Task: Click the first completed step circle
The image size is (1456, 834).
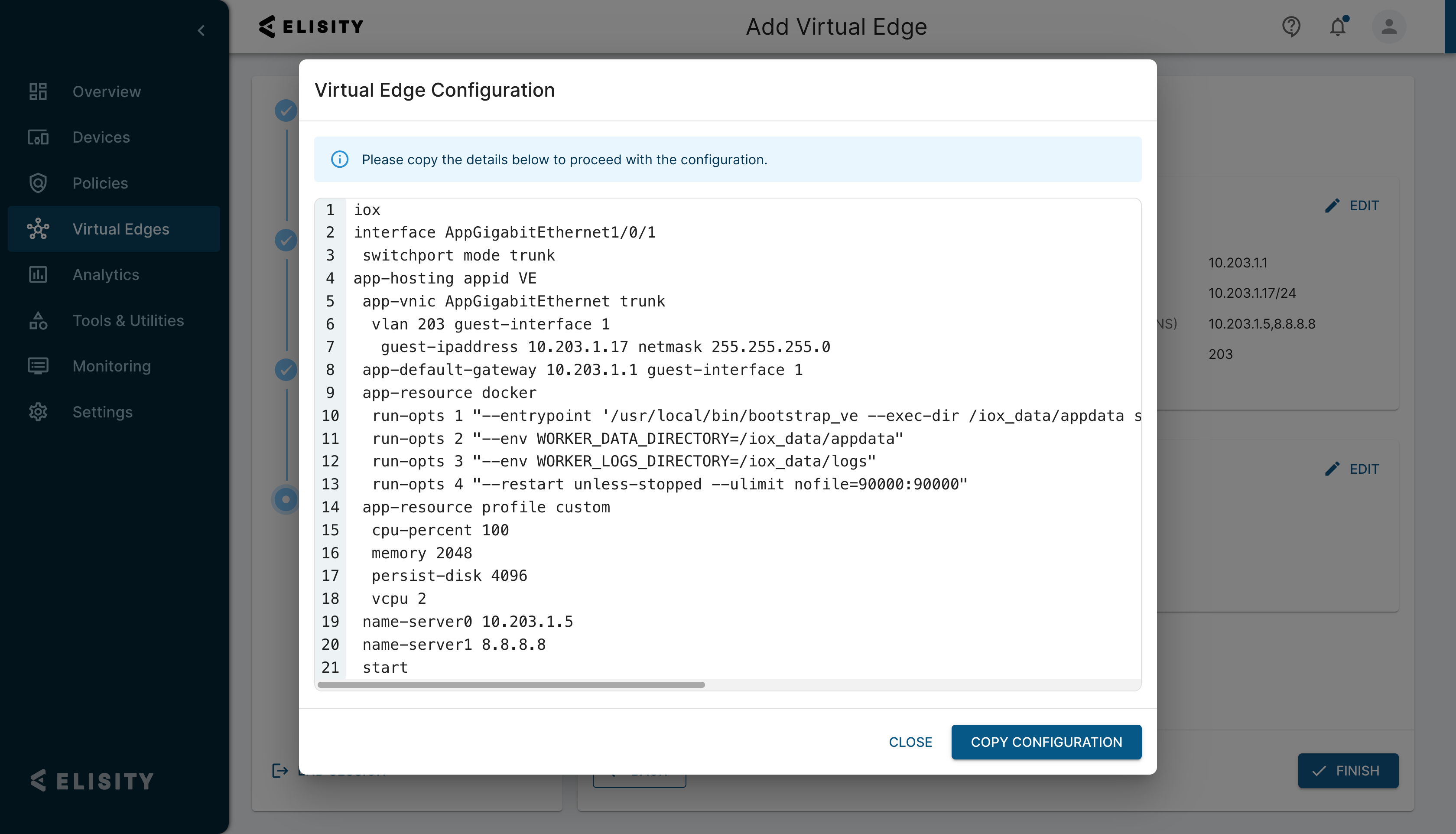Action: tap(286, 111)
